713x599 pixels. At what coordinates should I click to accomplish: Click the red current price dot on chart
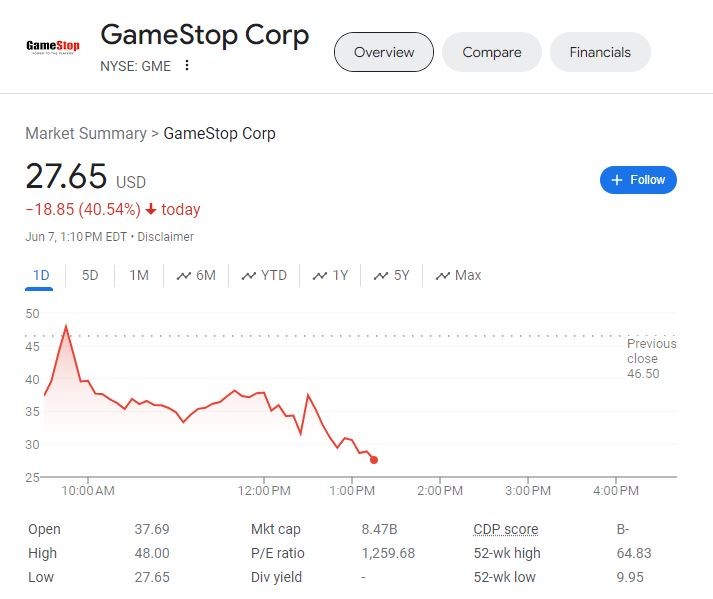374,459
